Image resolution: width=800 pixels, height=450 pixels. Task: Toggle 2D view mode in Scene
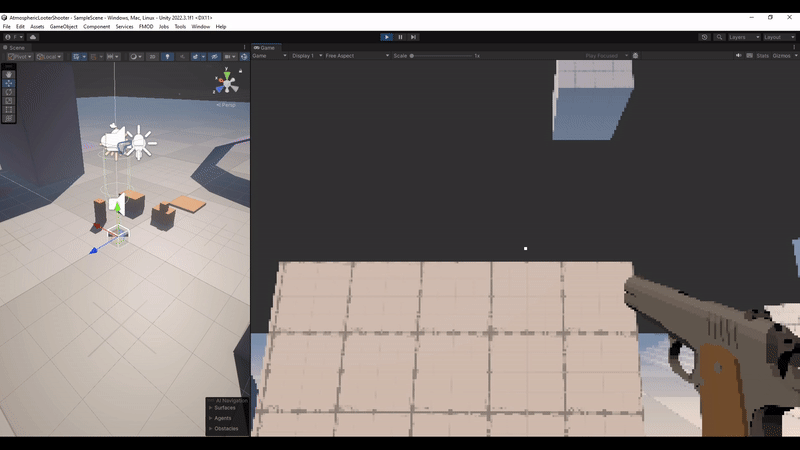(152, 57)
